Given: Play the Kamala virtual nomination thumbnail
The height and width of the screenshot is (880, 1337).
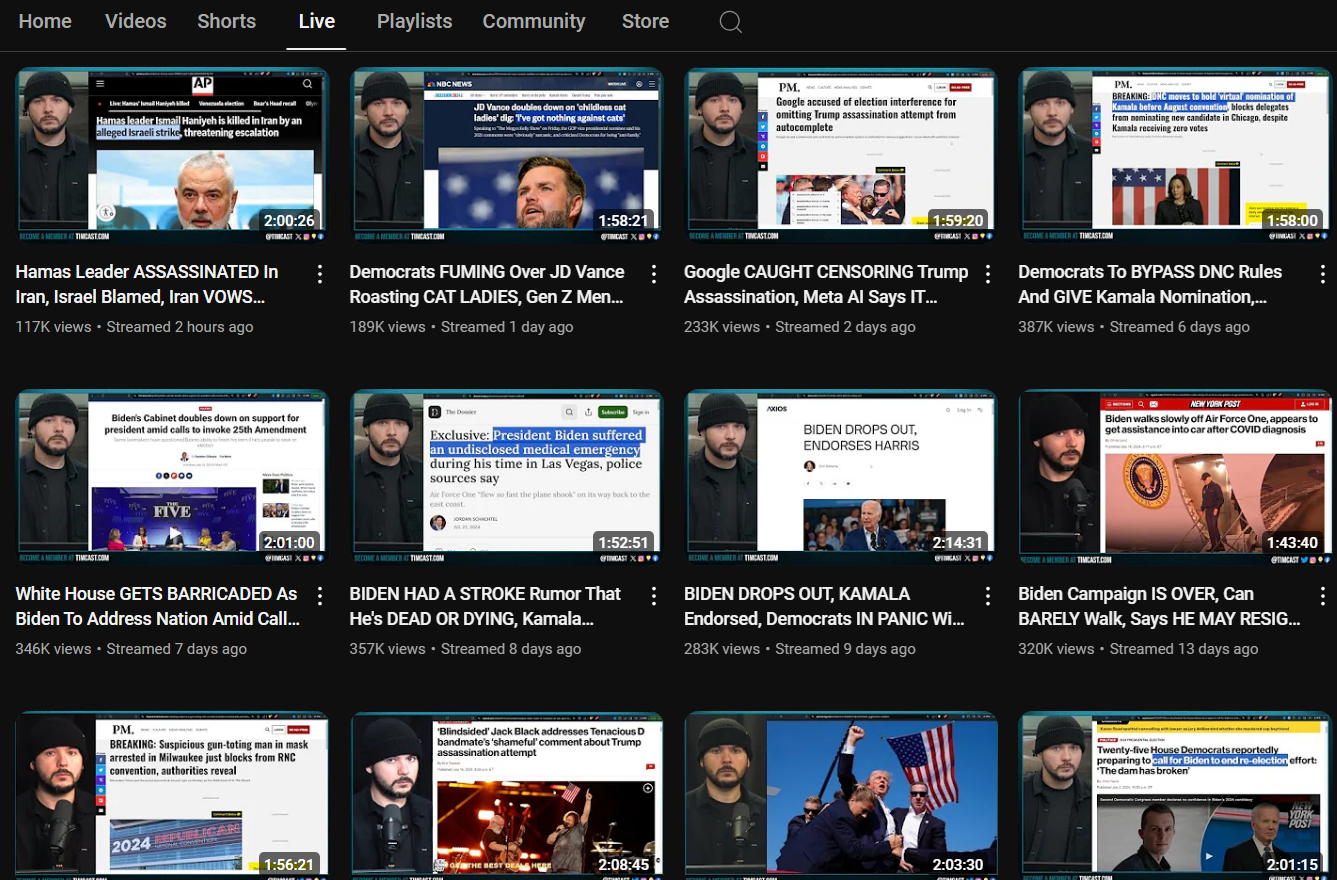Looking at the screenshot, I should point(1174,155).
